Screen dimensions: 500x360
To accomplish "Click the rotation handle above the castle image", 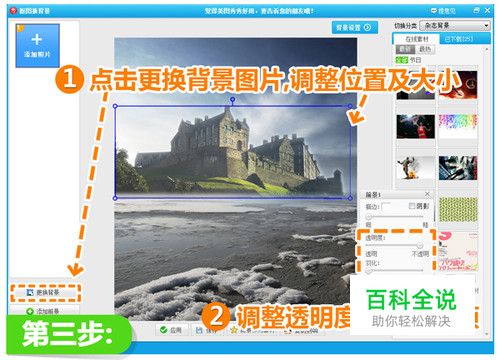I will [x=233, y=99].
